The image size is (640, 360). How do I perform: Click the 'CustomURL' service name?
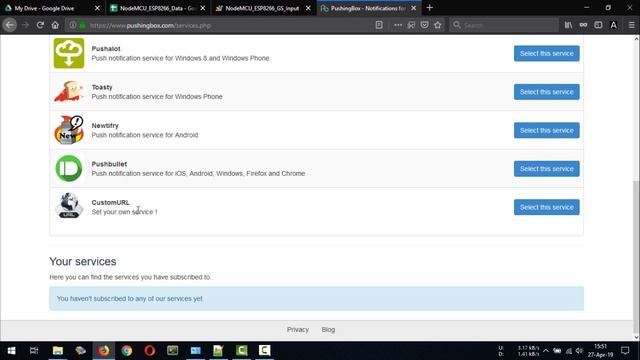pyautogui.click(x=110, y=202)
